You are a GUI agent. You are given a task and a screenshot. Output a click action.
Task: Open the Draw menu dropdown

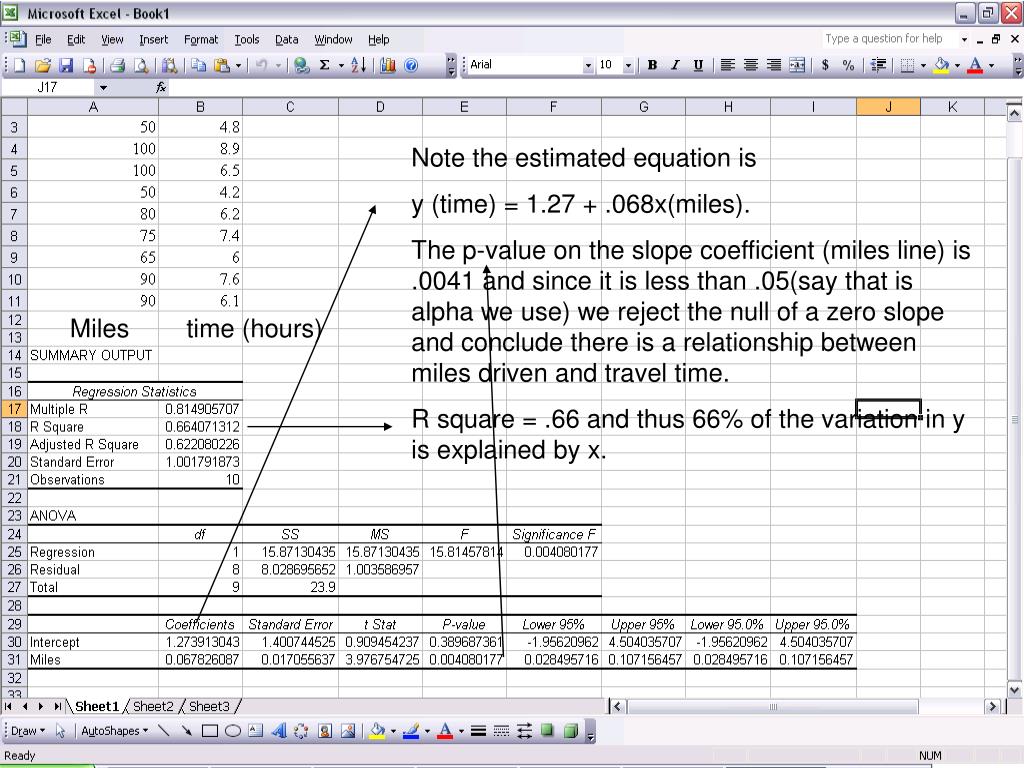27,731
